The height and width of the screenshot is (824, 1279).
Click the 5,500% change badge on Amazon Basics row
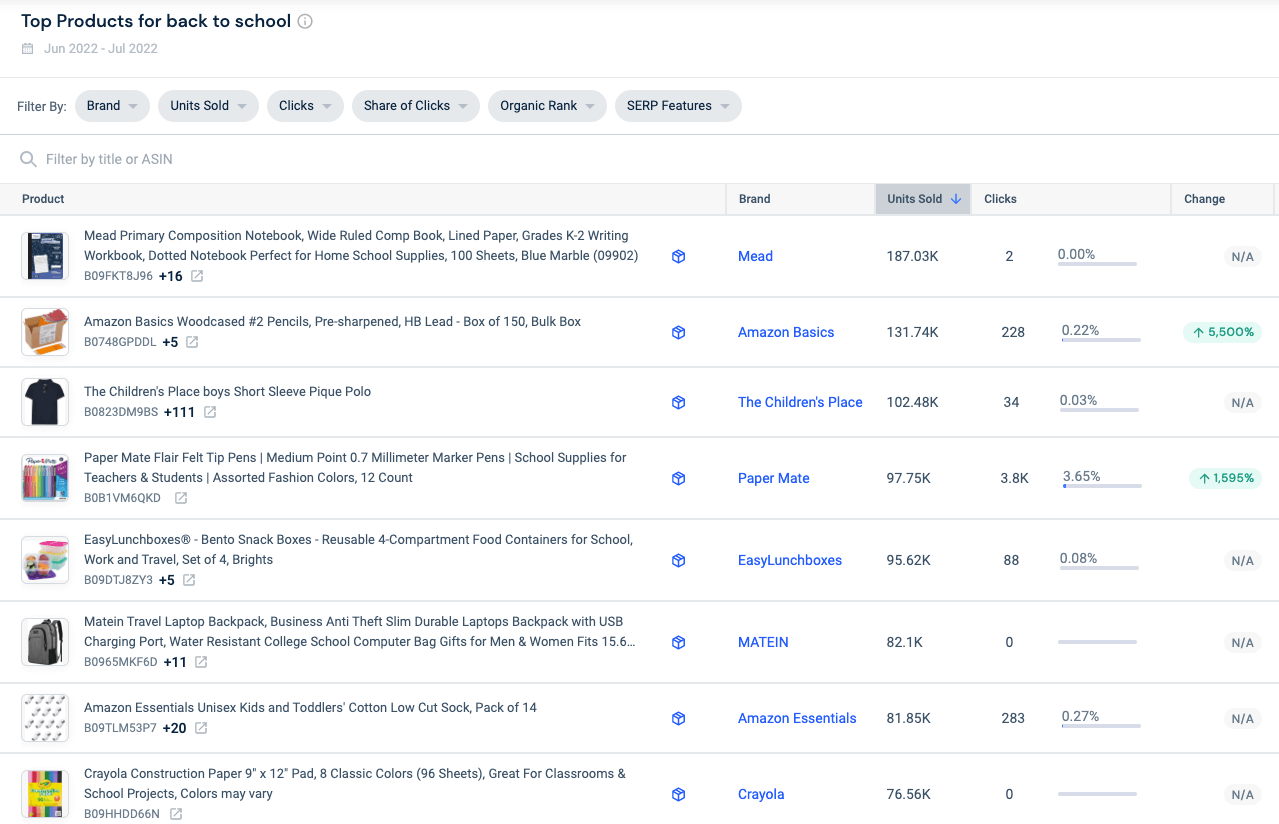coord(1222,332)
